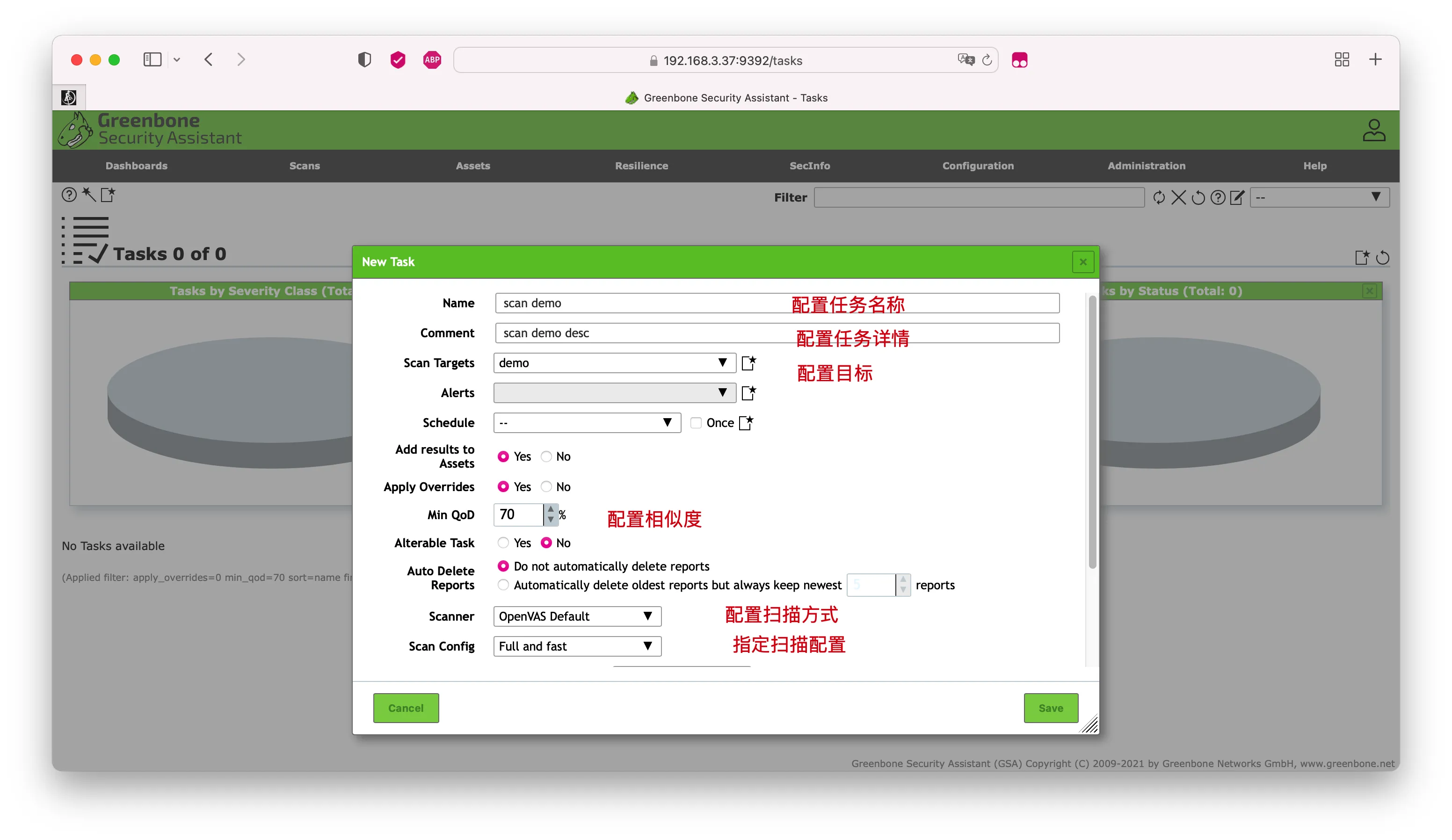Increase the Min QoD stepper value
The width and height of the screenshot is (1452, 840).
551,509
